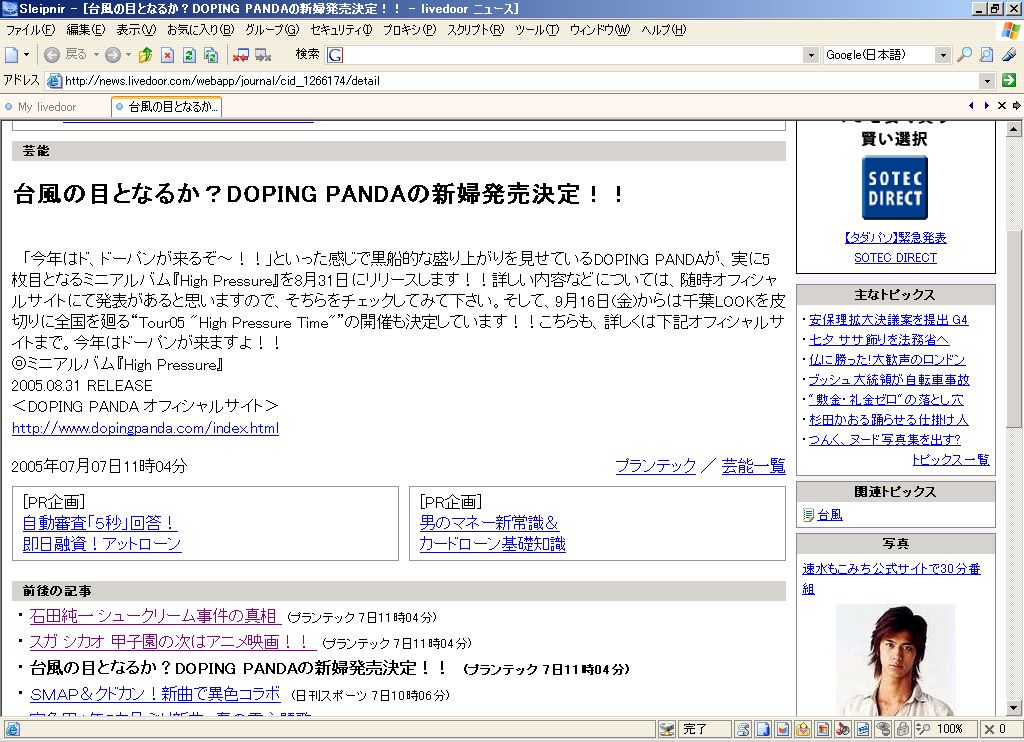
Task: Click the address bar URL field
Action: tap(521, 80)
